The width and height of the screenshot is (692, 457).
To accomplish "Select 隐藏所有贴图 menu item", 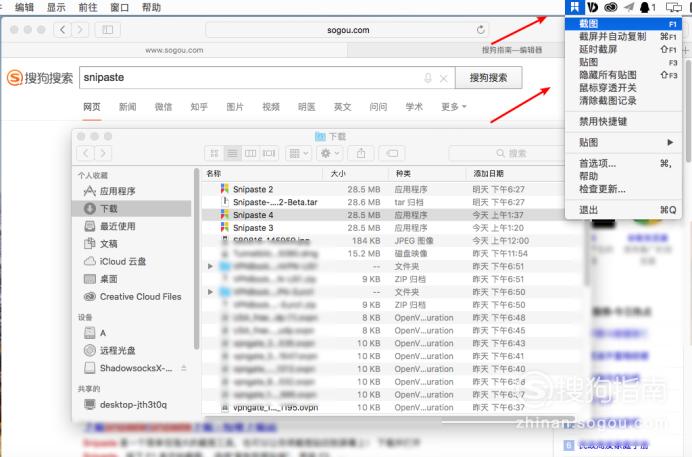I will (623, 75).
